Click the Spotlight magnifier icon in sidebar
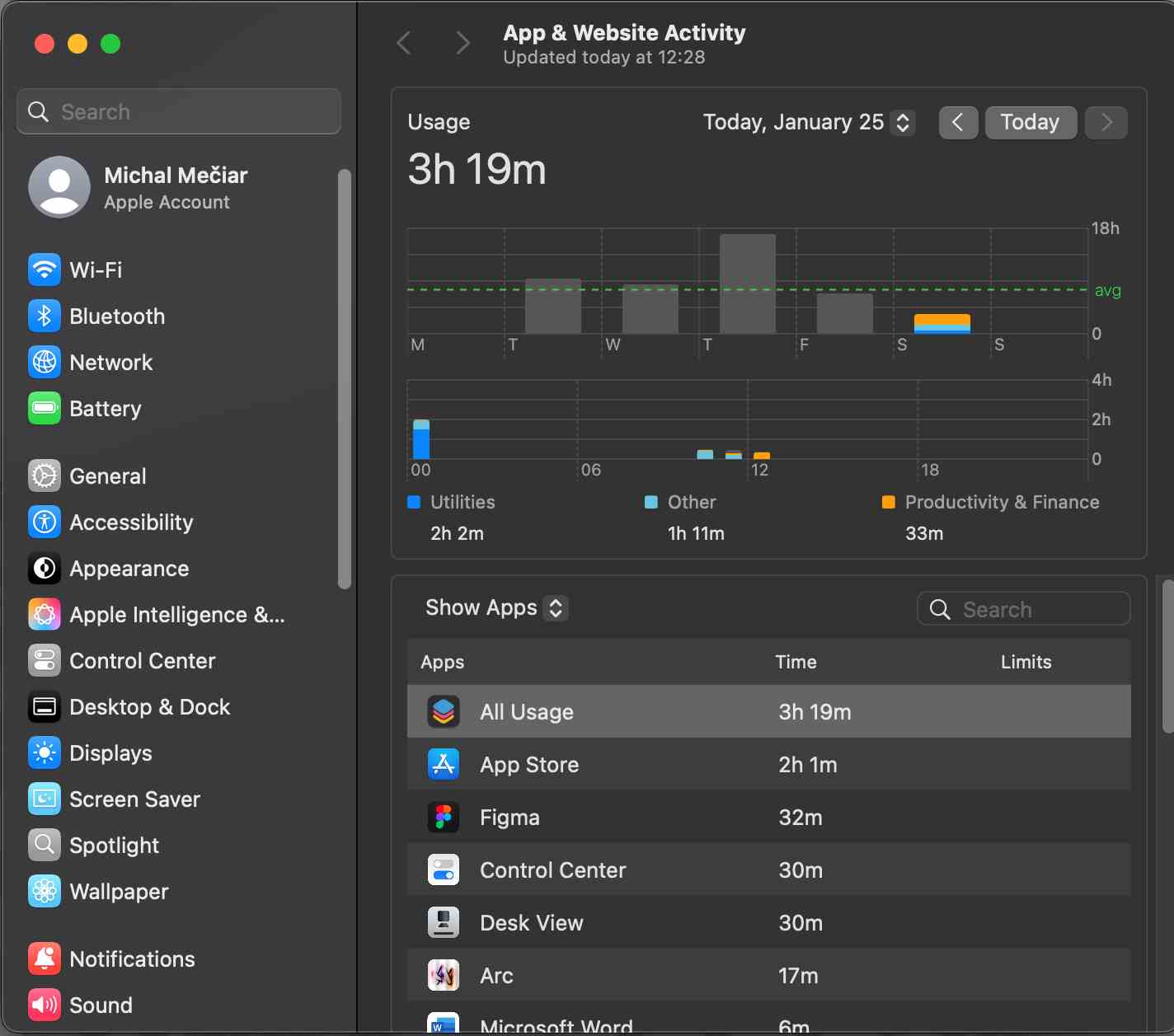The image size is (1174, 1036). coord(45,845)
